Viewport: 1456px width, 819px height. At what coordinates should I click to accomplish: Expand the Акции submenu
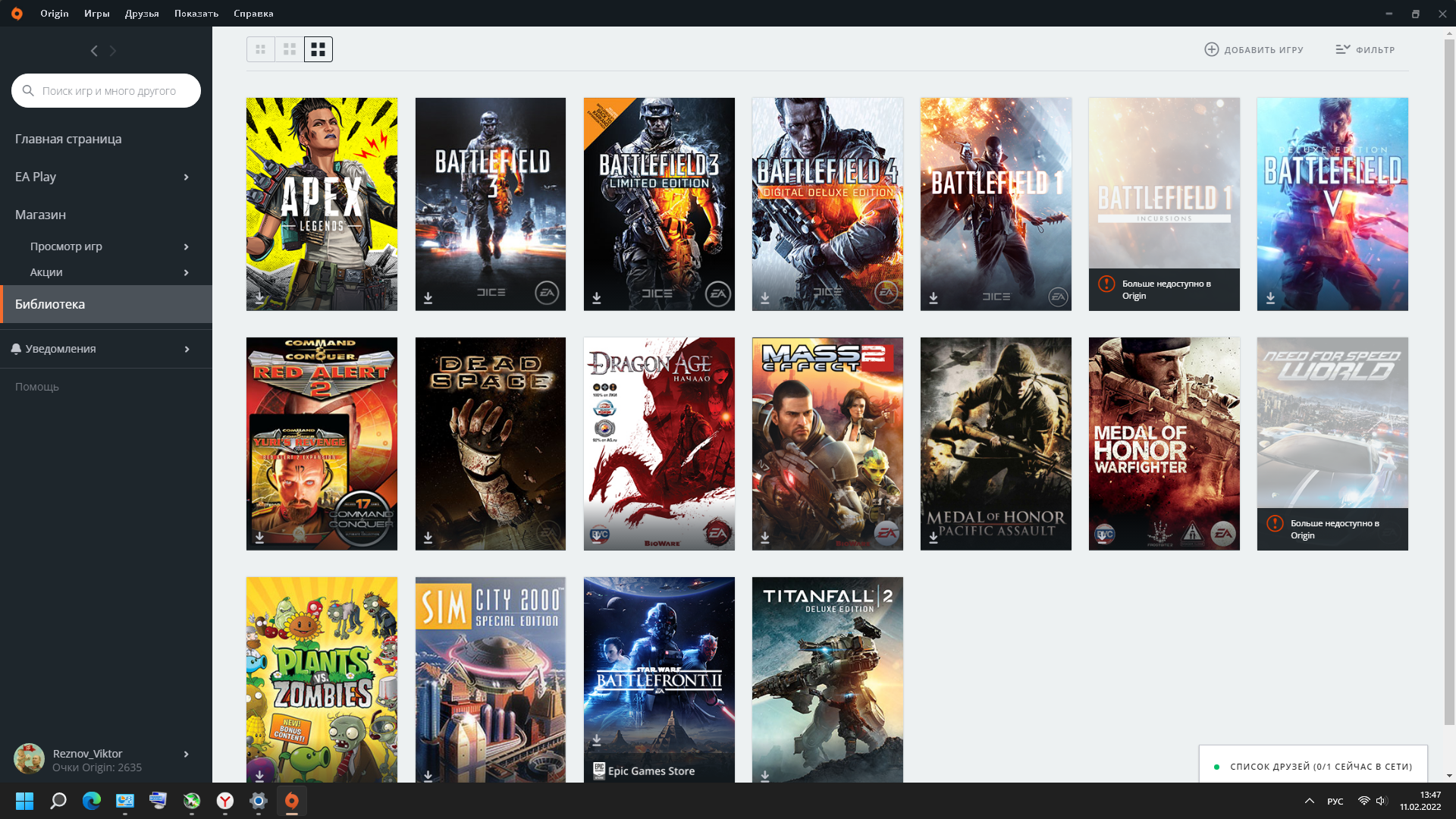[x=187, y=272]
